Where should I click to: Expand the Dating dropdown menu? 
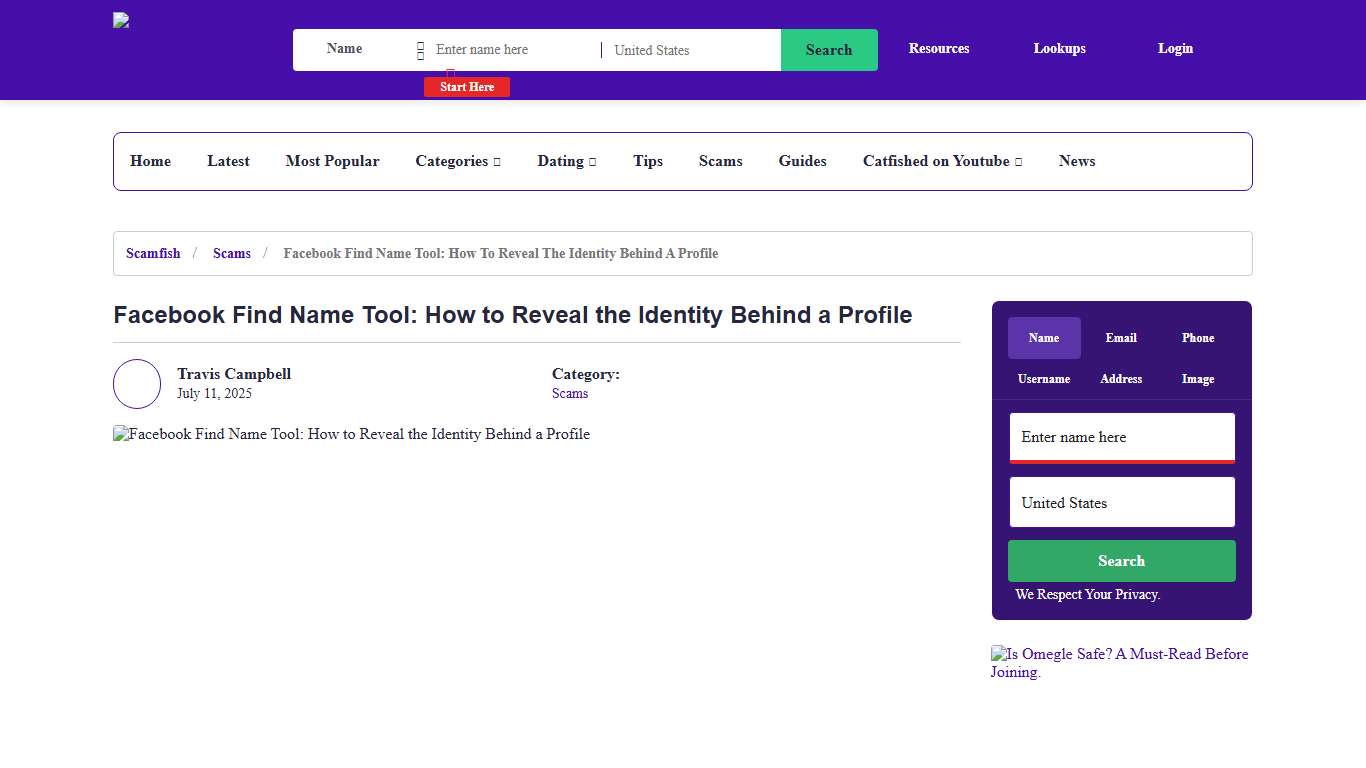(566, 161)
